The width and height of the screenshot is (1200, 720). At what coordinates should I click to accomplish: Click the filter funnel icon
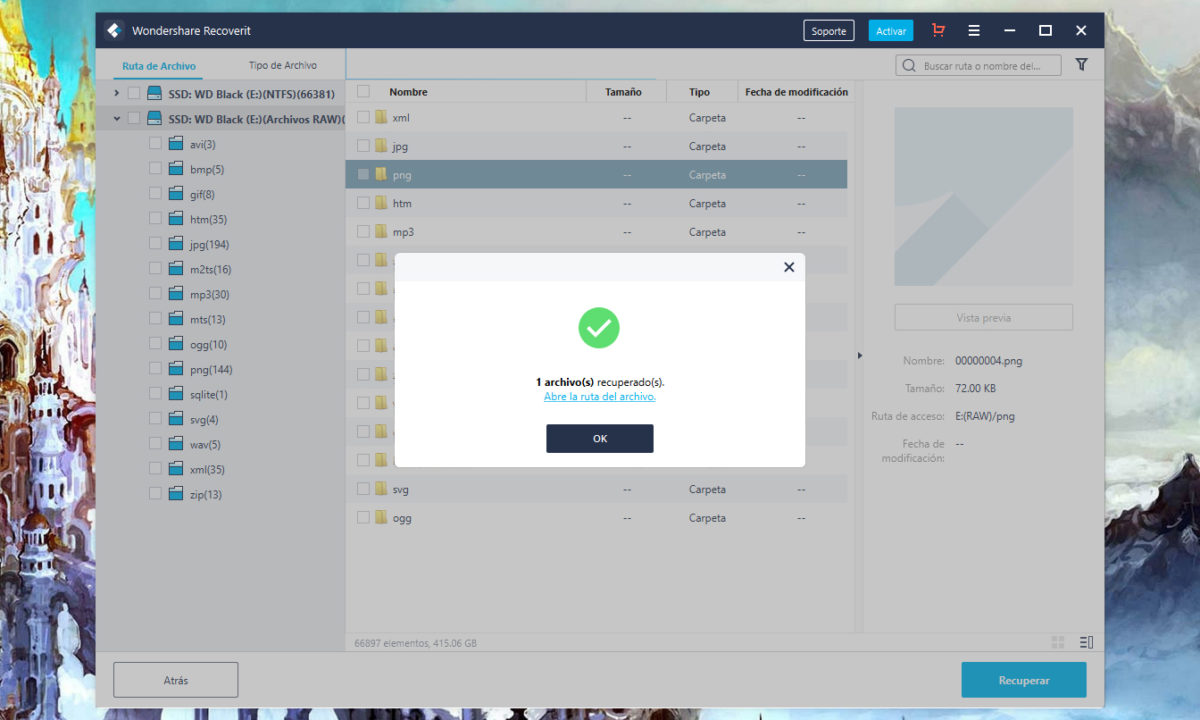pos(1081,65)
